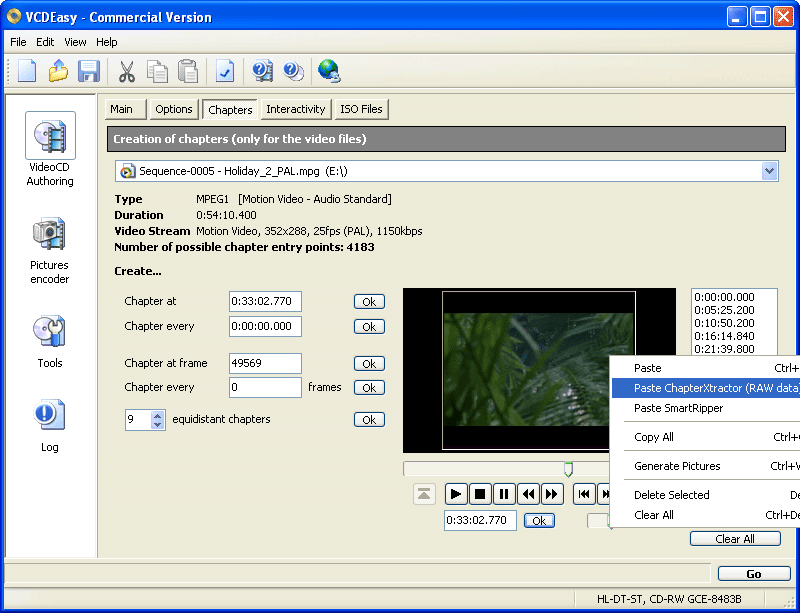800x613 pixels.
Task: Click the Save floppy disk toolbar icon
Action: 88,70
